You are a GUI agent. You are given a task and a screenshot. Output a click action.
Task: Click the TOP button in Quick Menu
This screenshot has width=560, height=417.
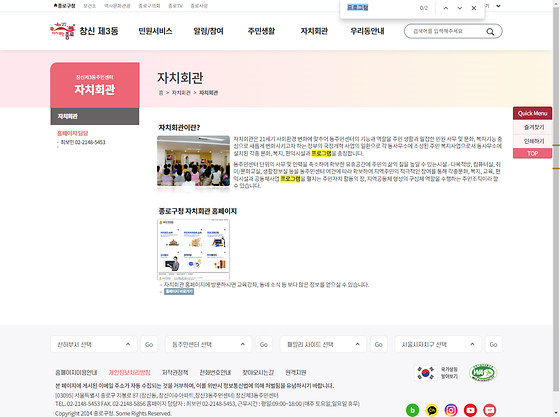(x=532, y=153)
